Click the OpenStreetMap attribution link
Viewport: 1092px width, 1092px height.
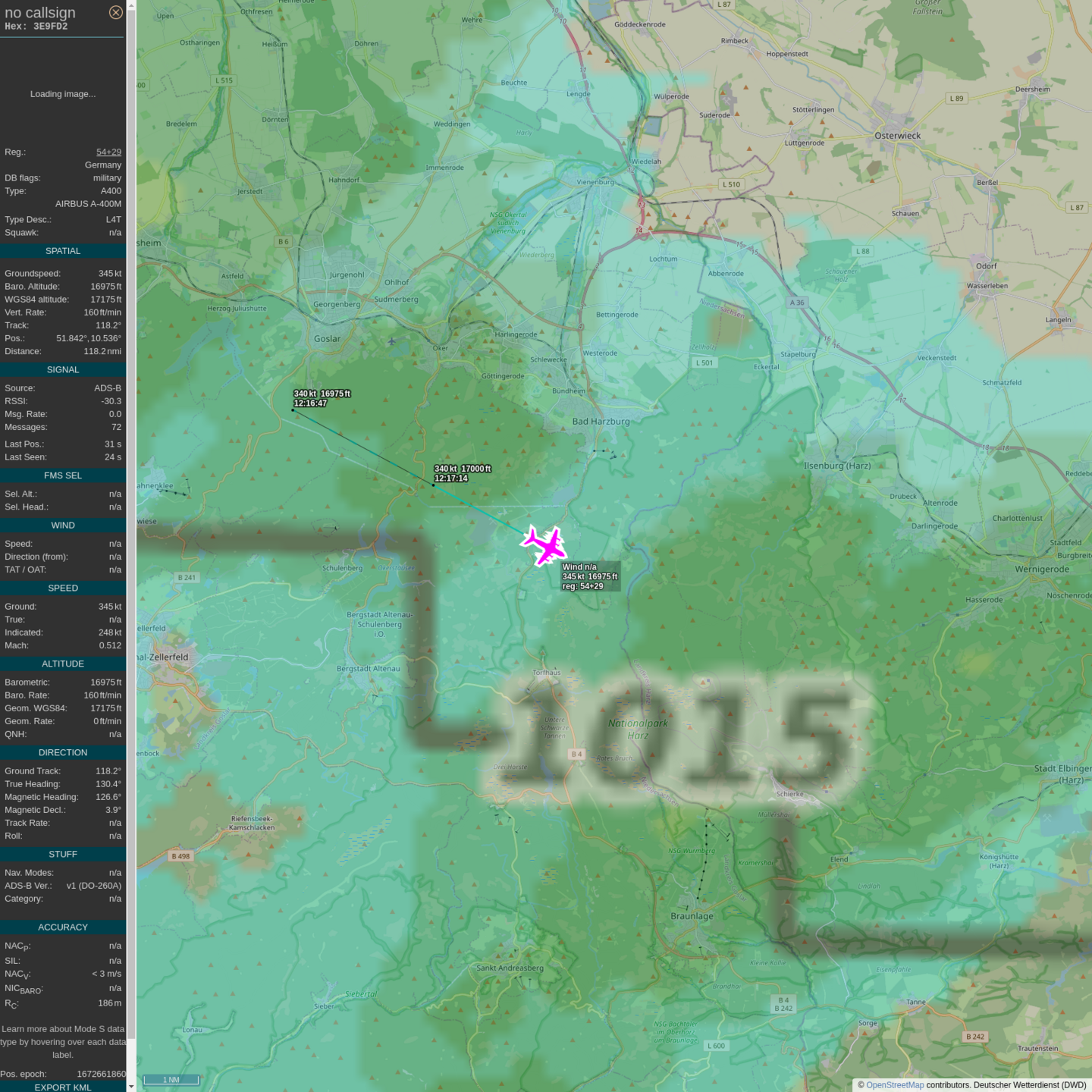click(x=895, y=1085)
